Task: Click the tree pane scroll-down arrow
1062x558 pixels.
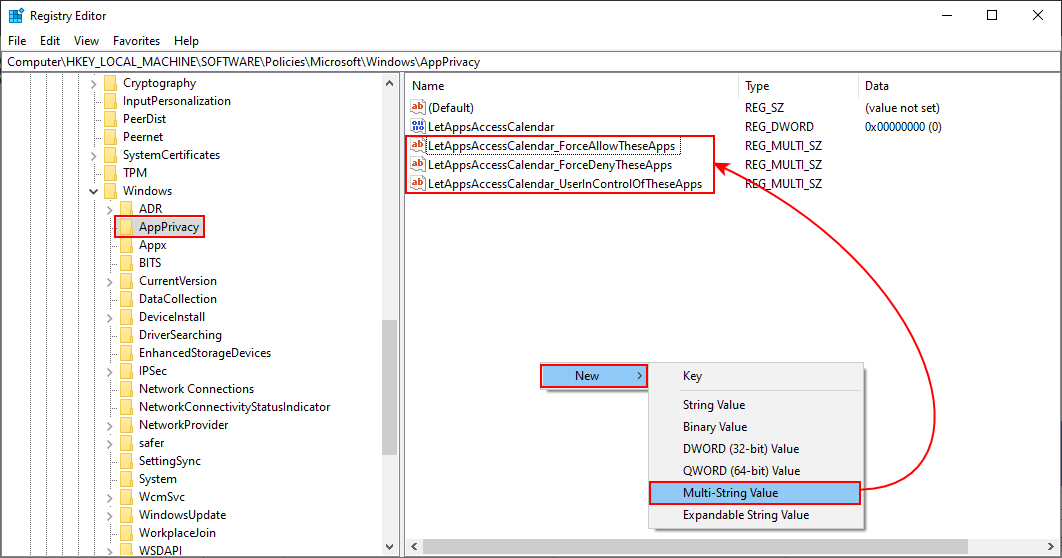Action: 389,546
